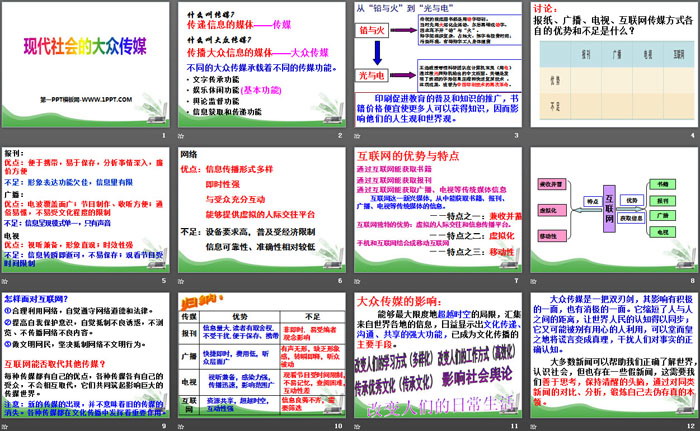This screenshot has height=431, width=700.
Task: Click the slide number label 7
Action: [517, 281]
